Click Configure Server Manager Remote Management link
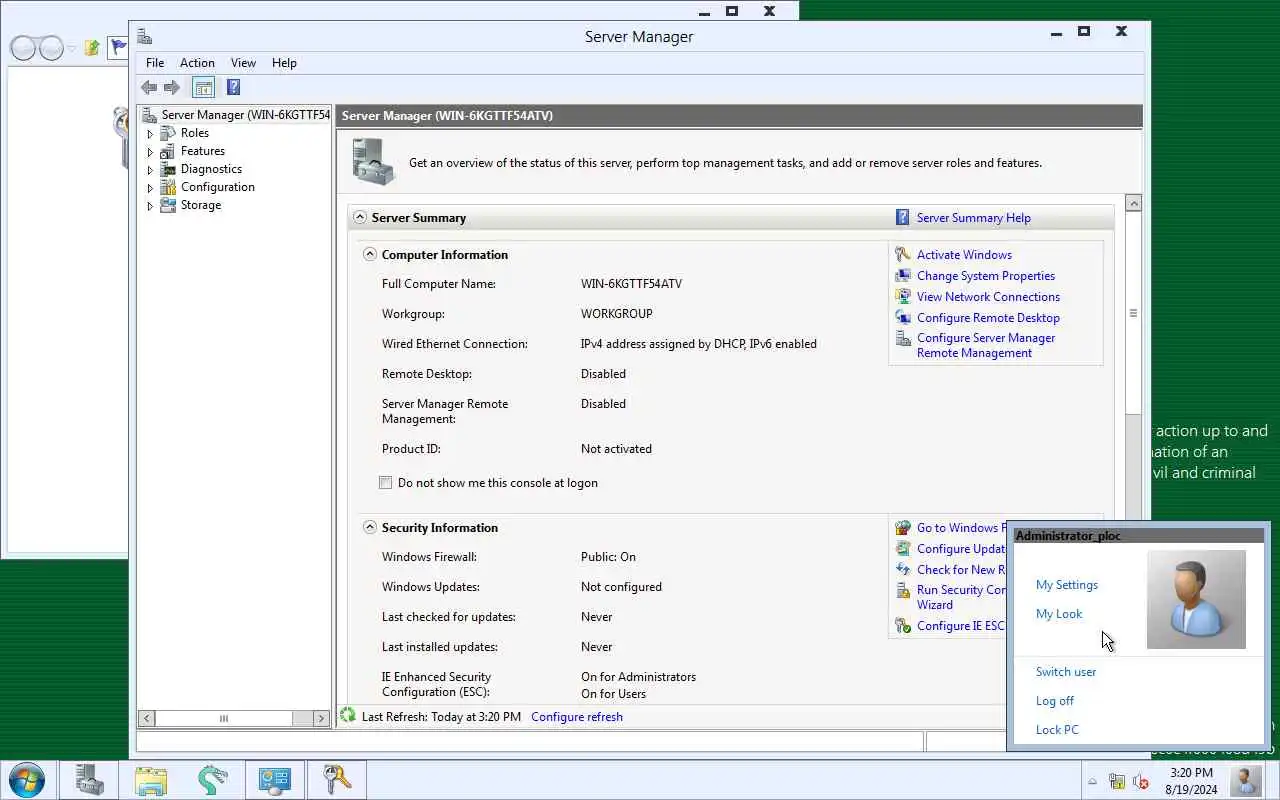This screenshot has height=800, width=1280. (986, 345)
